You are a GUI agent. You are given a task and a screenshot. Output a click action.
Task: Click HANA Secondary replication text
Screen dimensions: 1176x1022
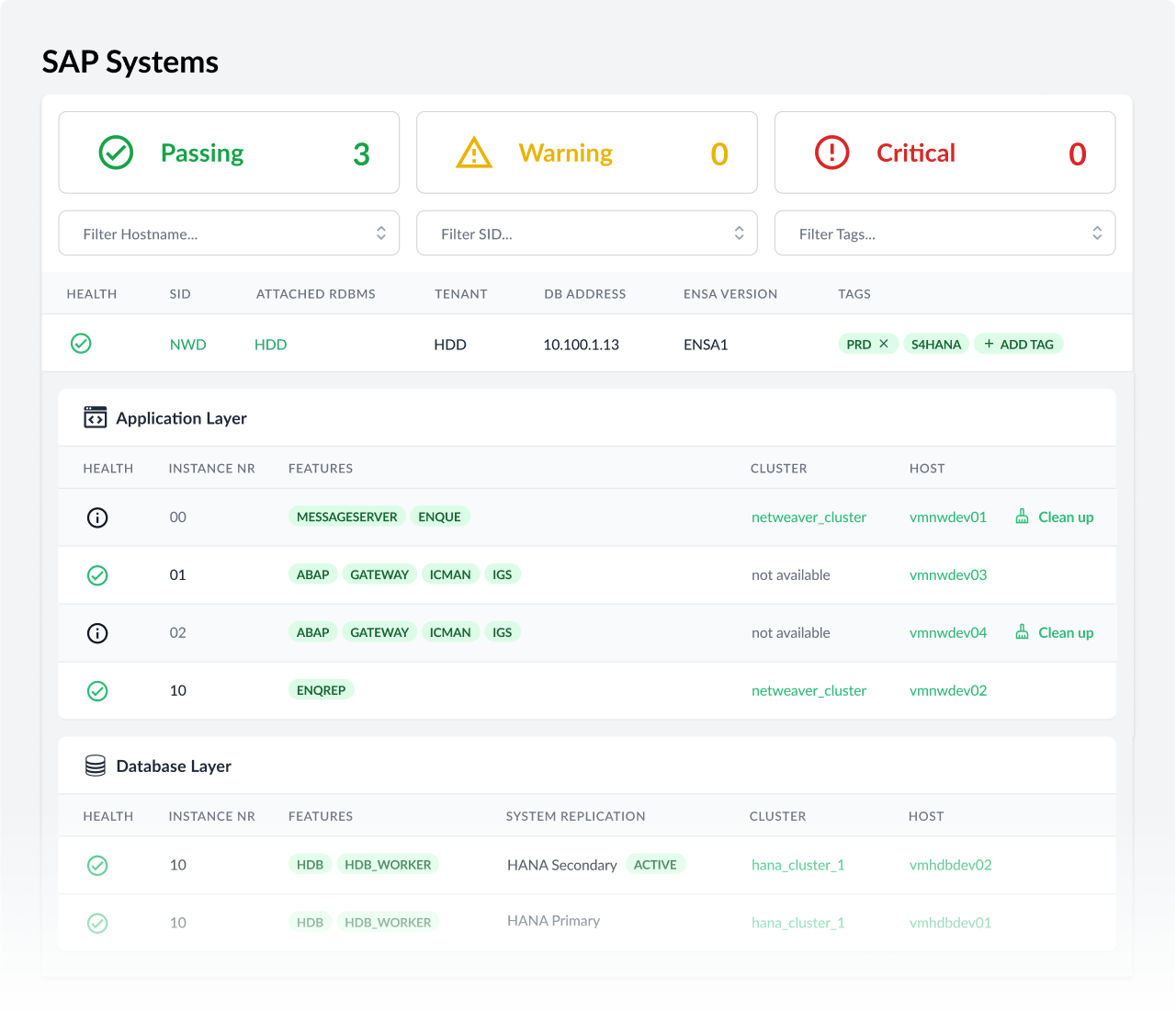coord(561,865)
